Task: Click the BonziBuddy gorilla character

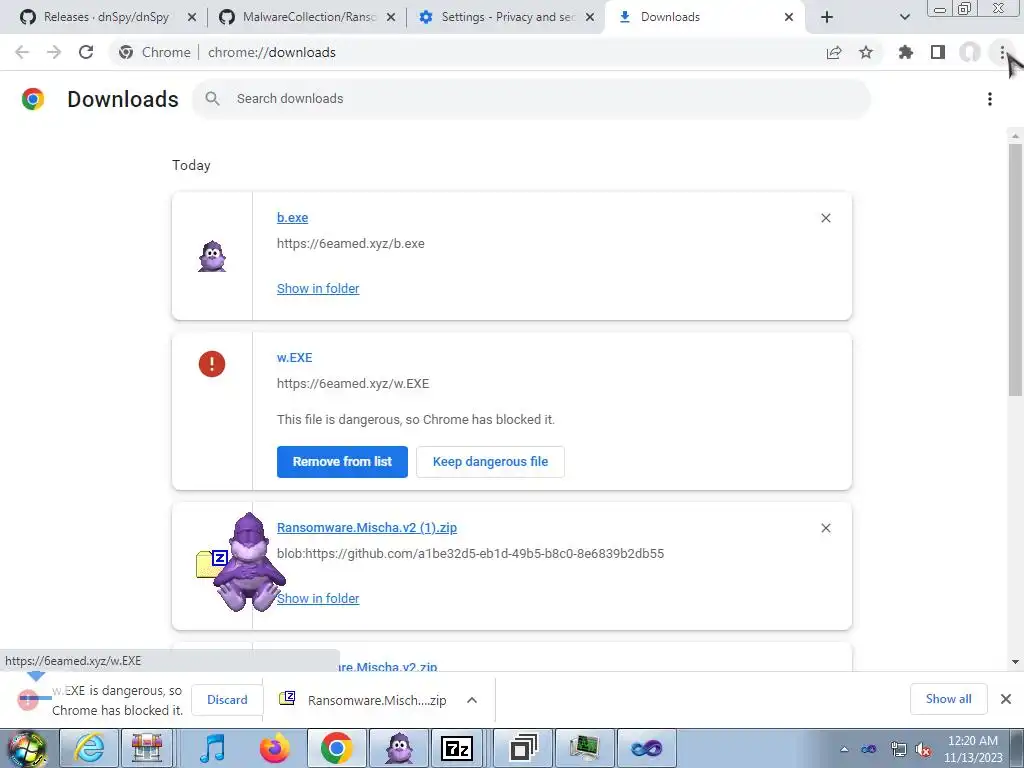Action: point(248,563)
